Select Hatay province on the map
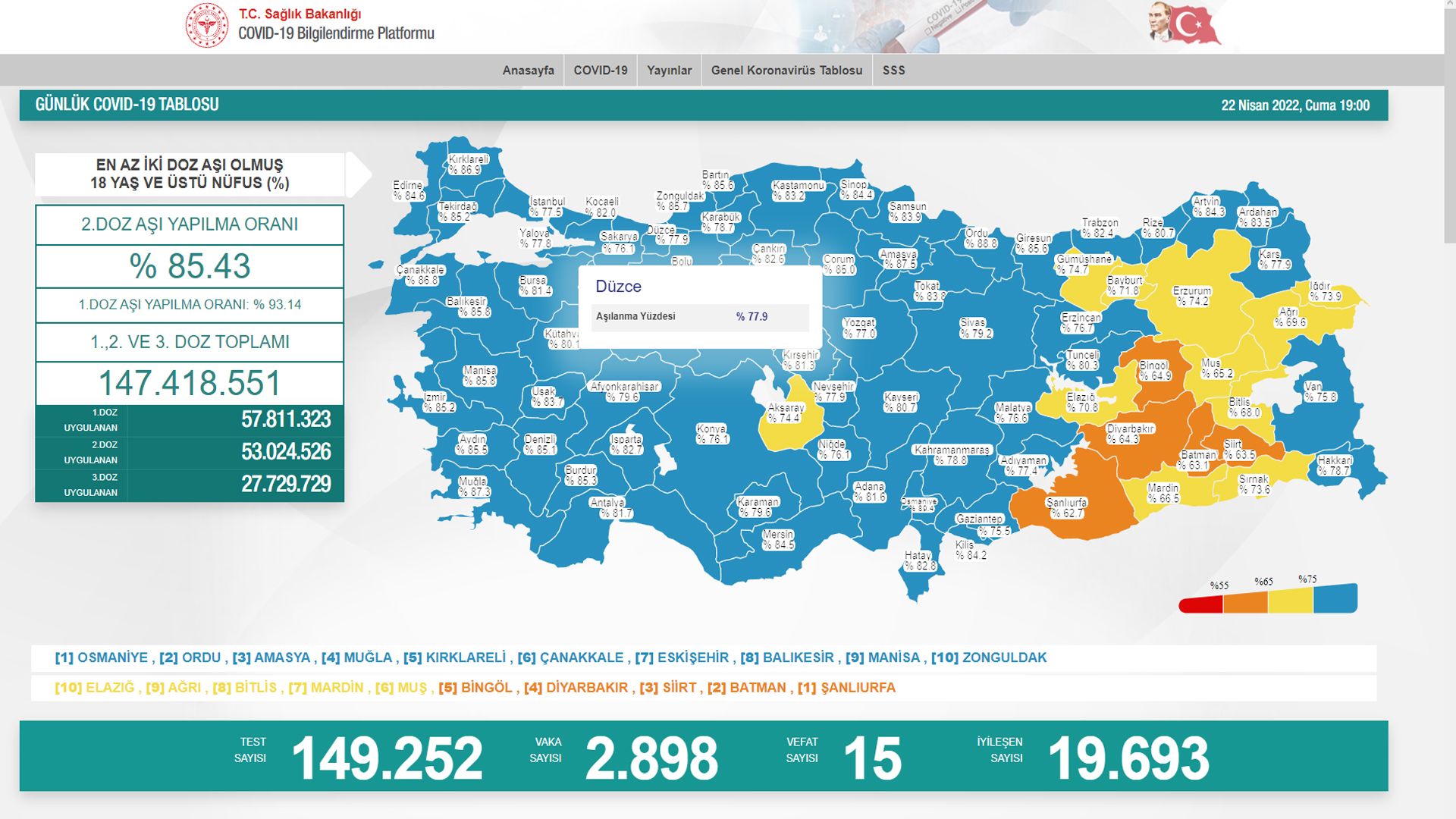 pos(920,560)
